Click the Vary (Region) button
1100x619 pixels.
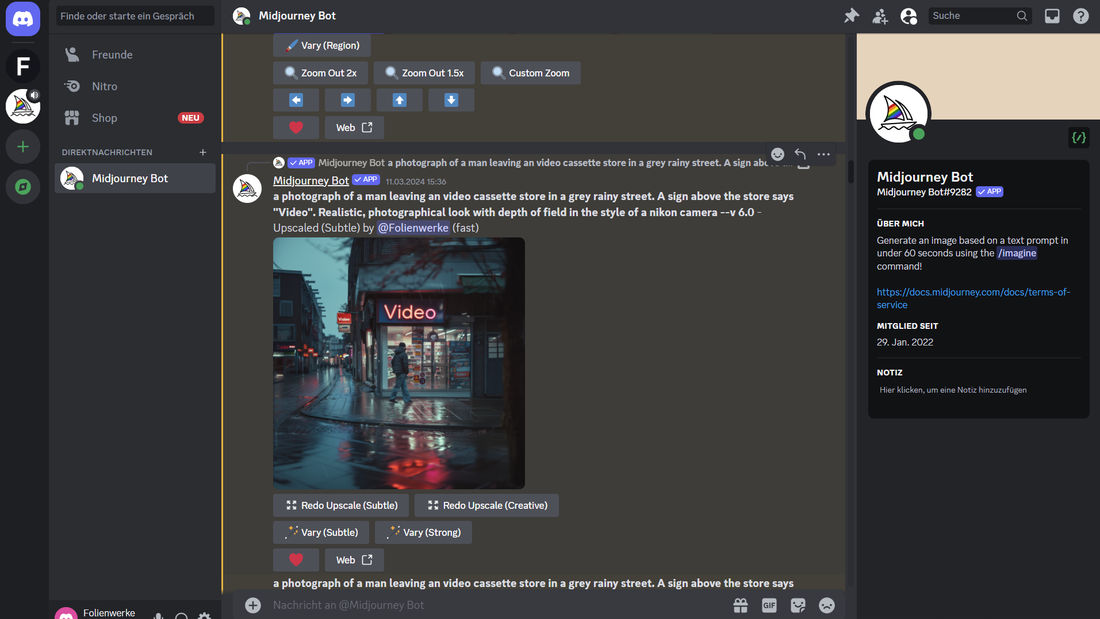click(322, 45)
